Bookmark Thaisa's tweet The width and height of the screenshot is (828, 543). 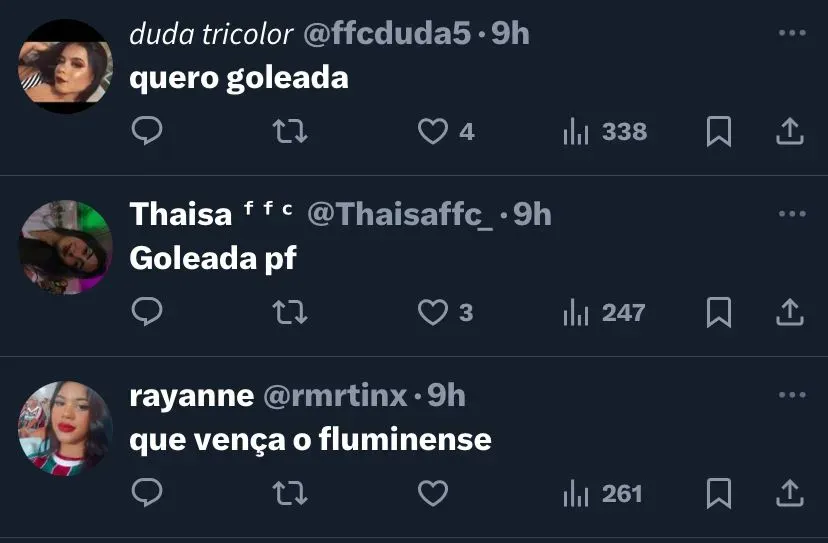(718, 313)
